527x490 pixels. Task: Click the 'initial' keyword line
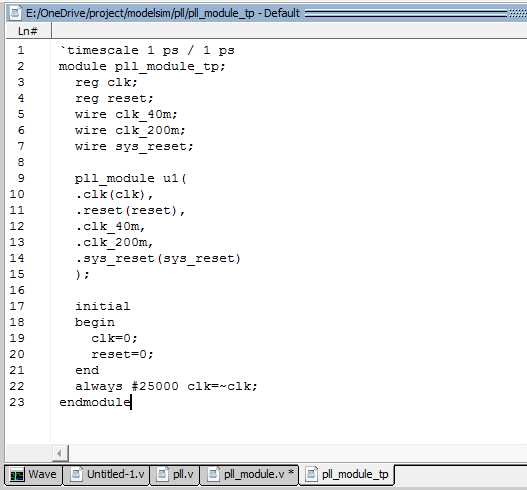point(103,306)
